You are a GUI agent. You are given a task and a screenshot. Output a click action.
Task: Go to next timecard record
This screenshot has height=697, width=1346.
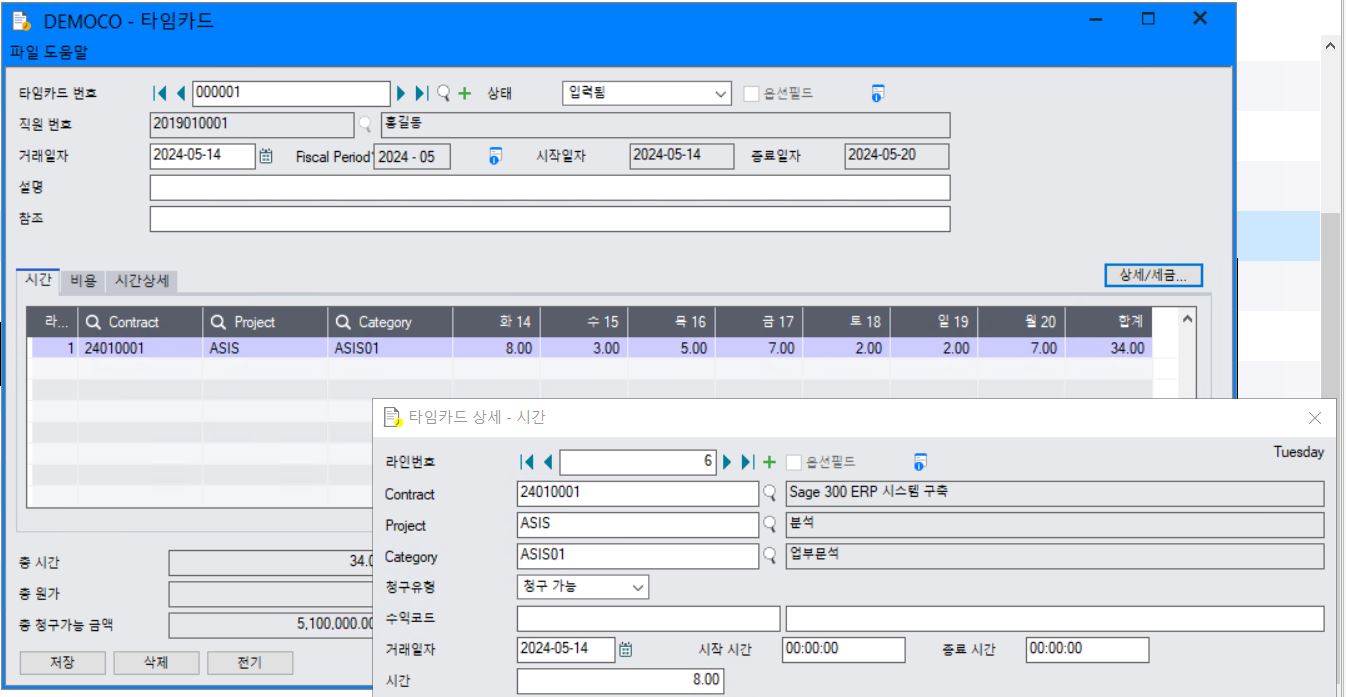(x=401, y=93)
